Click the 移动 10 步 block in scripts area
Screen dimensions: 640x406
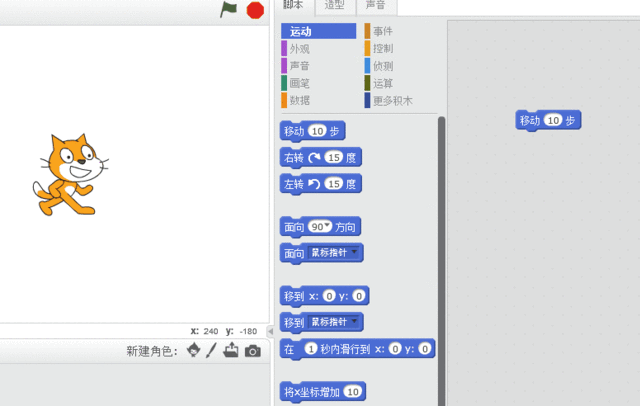(548, 120)
